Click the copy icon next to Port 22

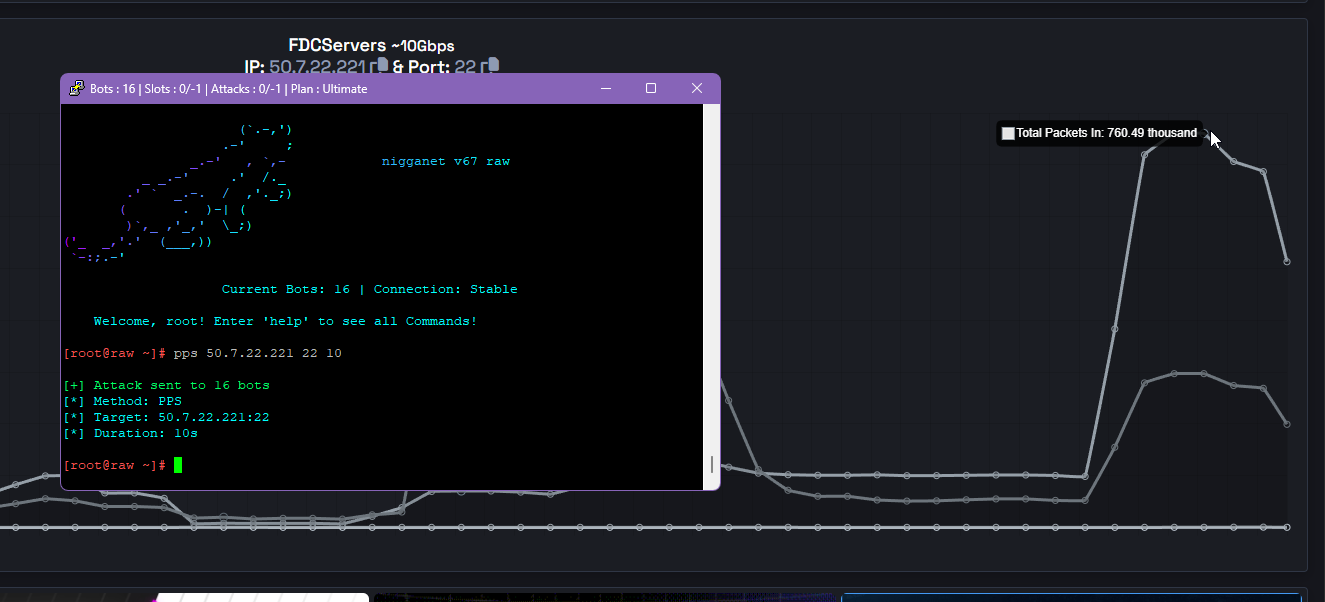coord(489,66)
